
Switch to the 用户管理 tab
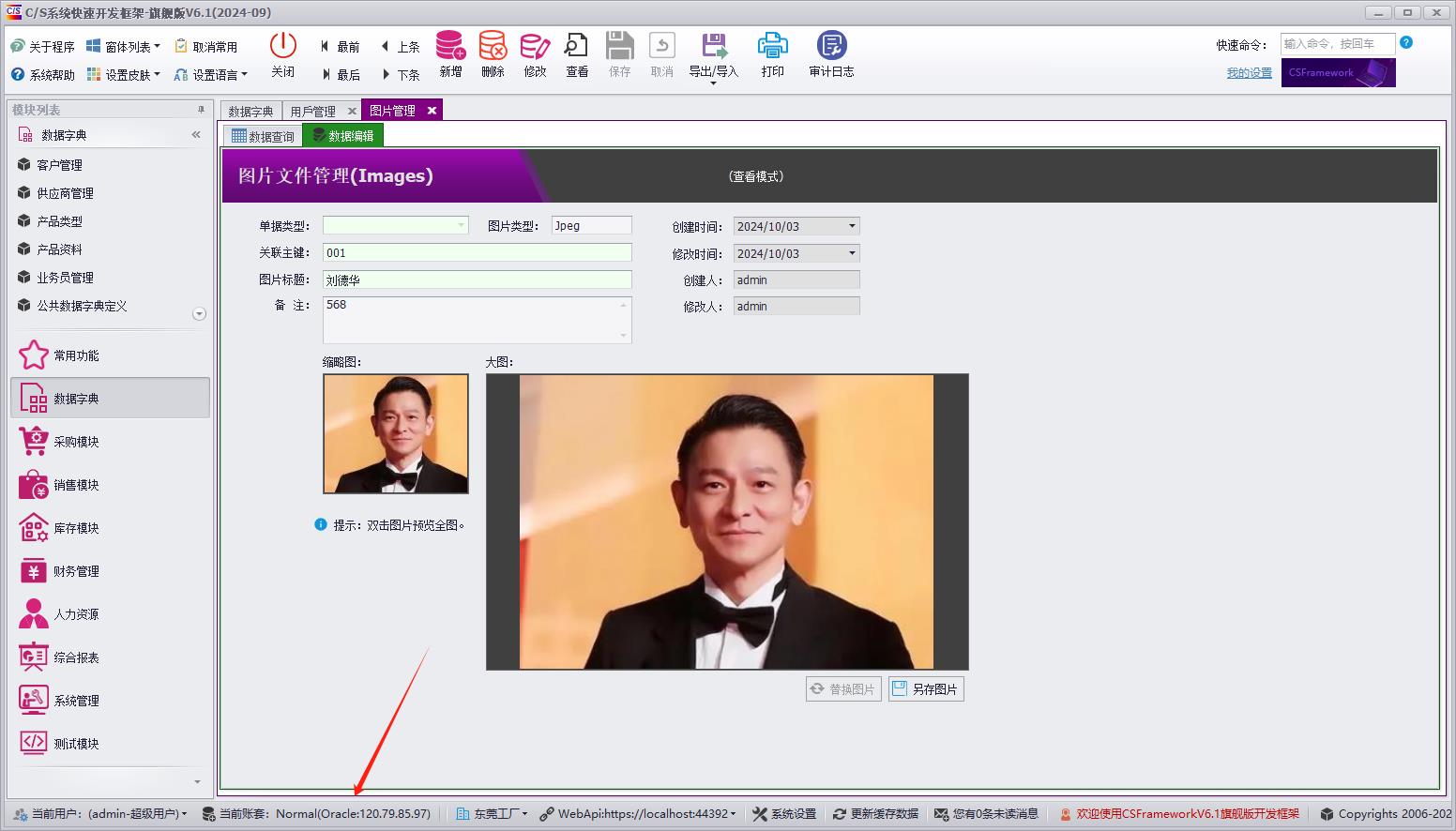click(312, 112)
